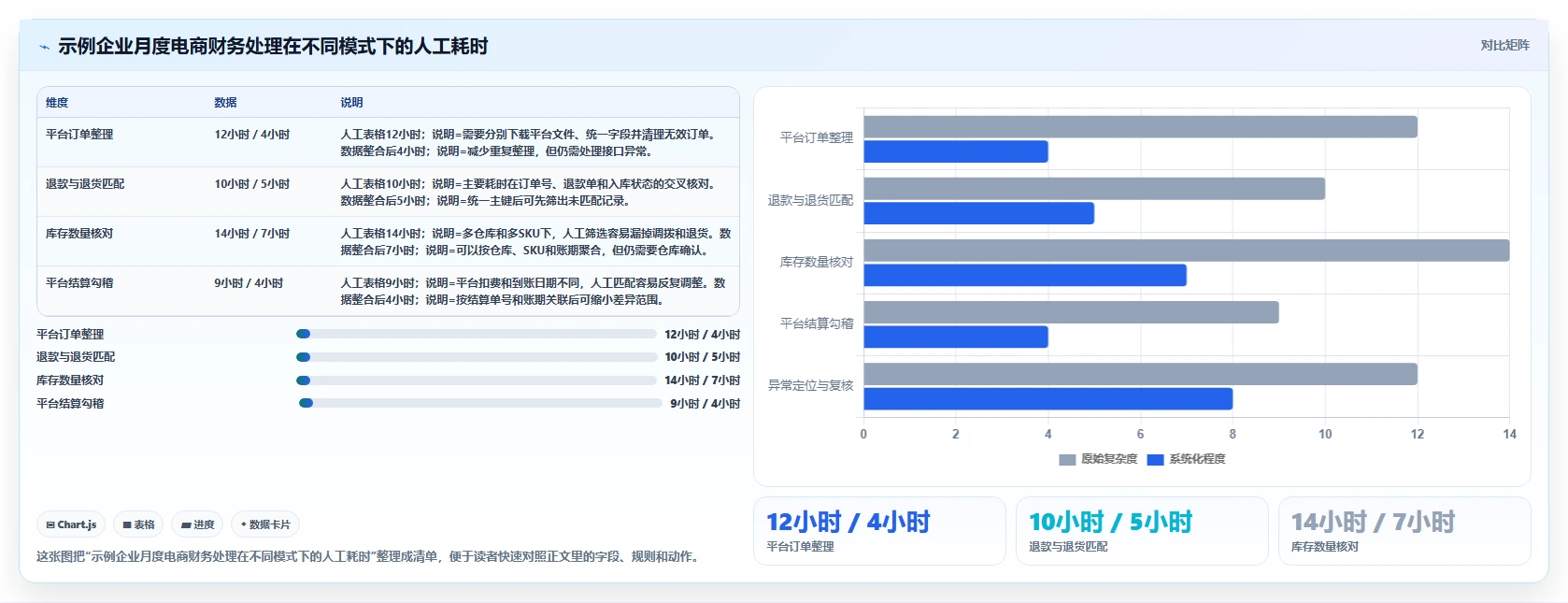The height and width of the screenshot is (603, 1568).
Task: Toggle the 原始复杂度 legend swatch
Action: click(x=1067, y=459)
